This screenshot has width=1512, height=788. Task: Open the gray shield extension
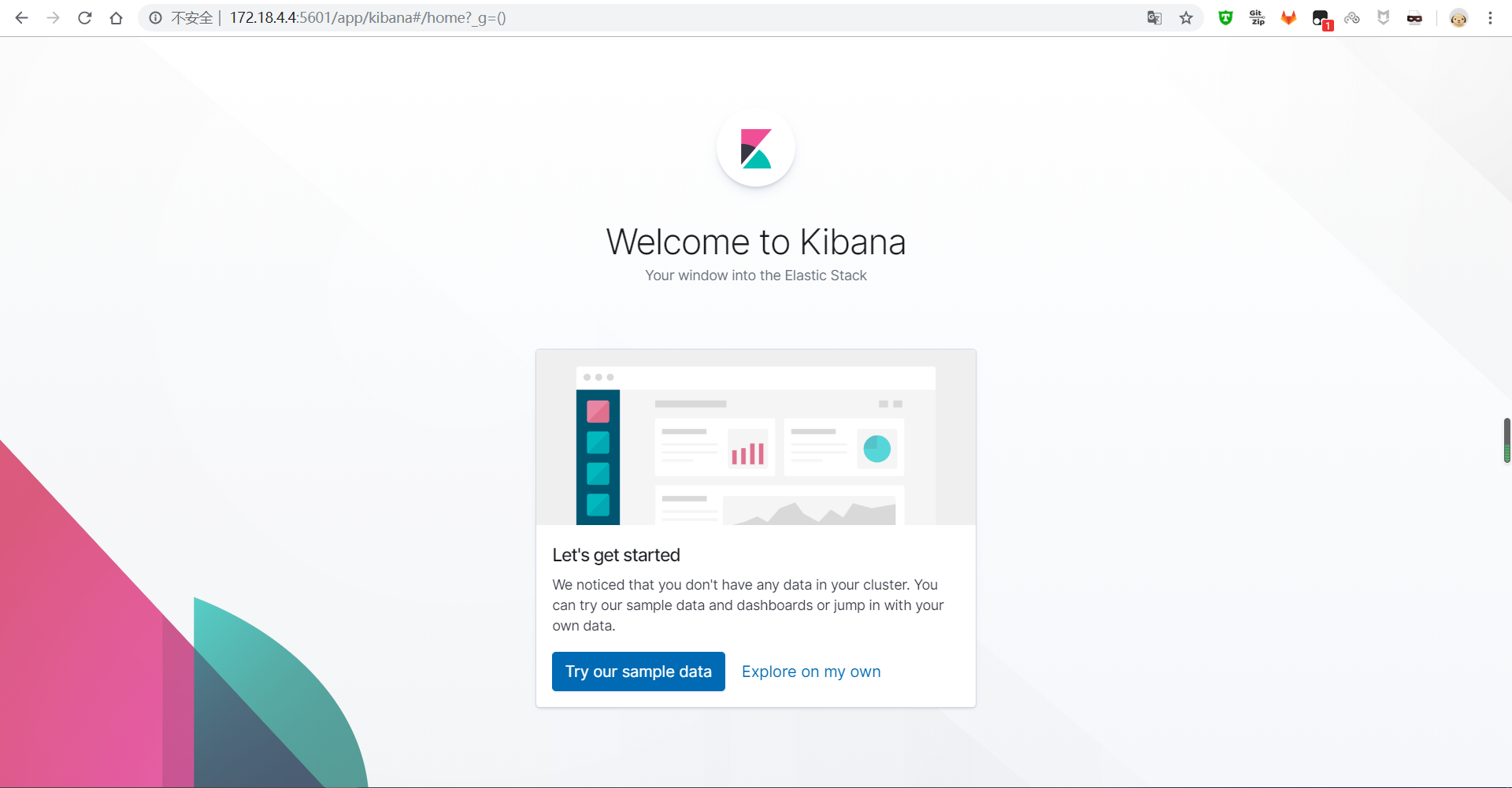[1384, 17]
